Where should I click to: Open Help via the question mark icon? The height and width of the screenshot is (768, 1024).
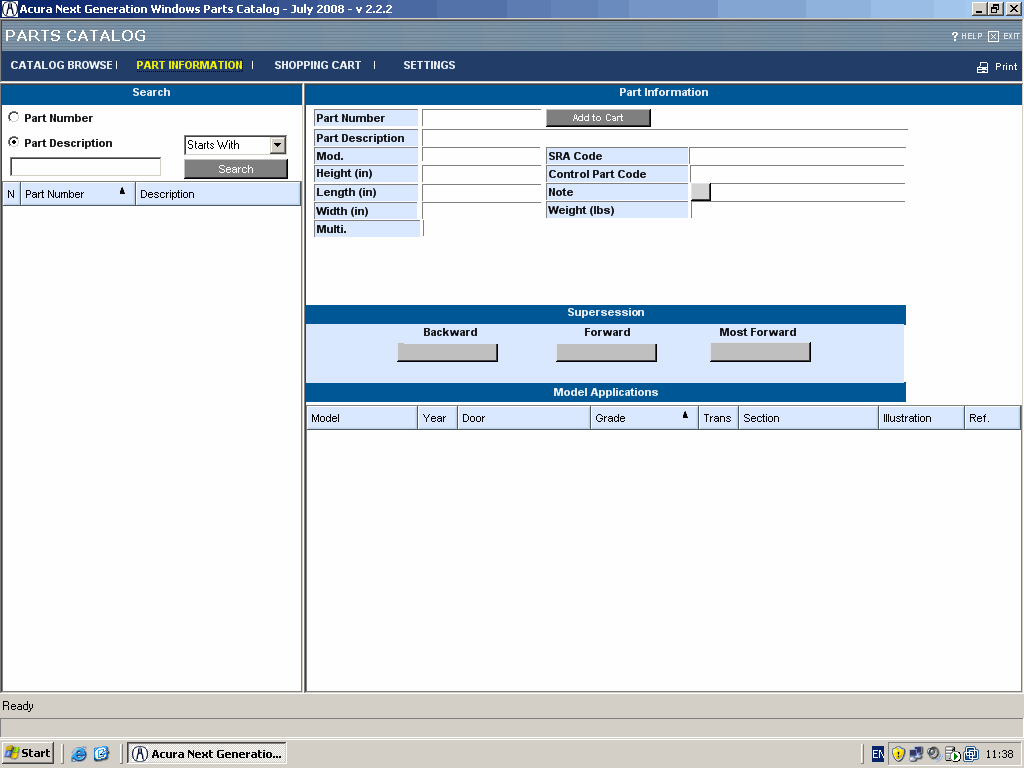click(x=955, y=36)
